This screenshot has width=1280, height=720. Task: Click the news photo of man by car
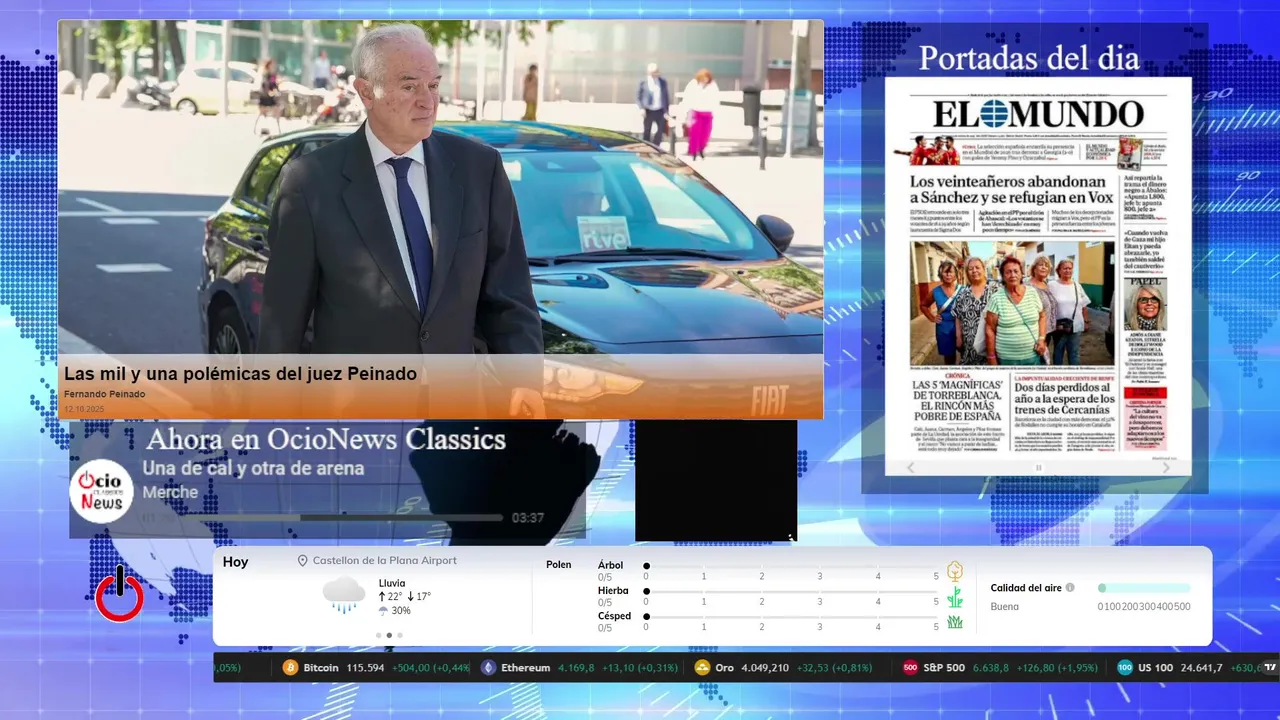point(440,219)
